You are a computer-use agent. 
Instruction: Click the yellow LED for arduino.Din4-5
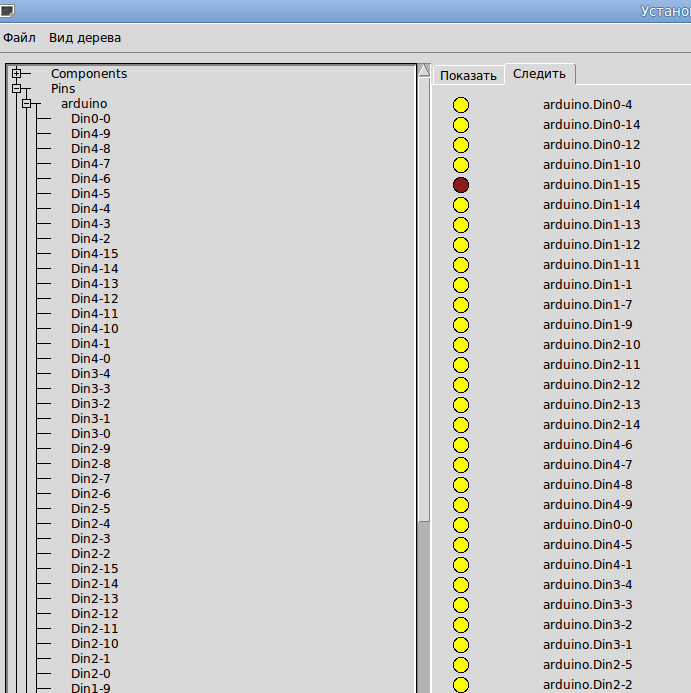pyautogui.click(x=461, y=545)
